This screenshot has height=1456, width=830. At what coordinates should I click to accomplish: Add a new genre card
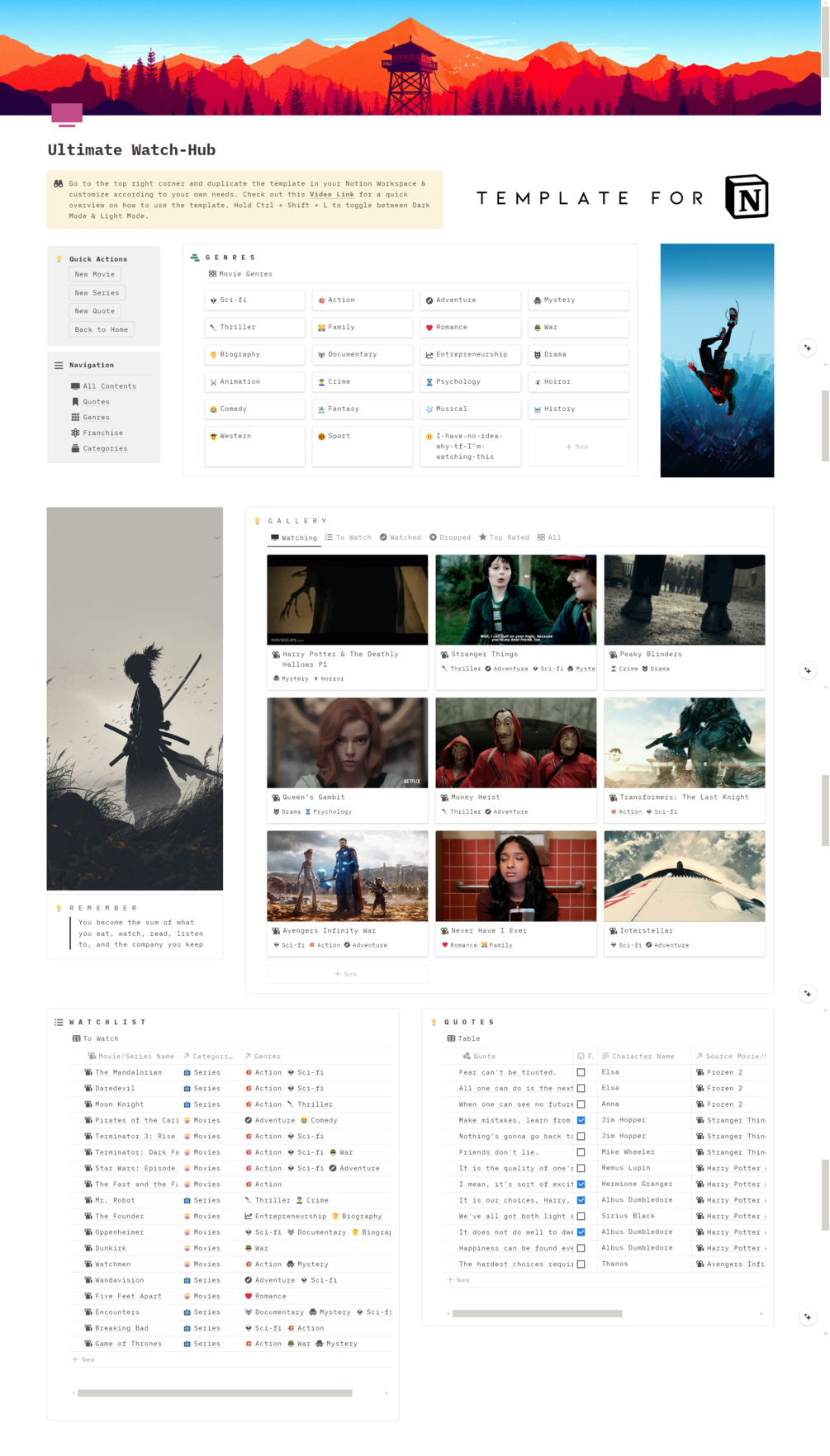(578, 447)
